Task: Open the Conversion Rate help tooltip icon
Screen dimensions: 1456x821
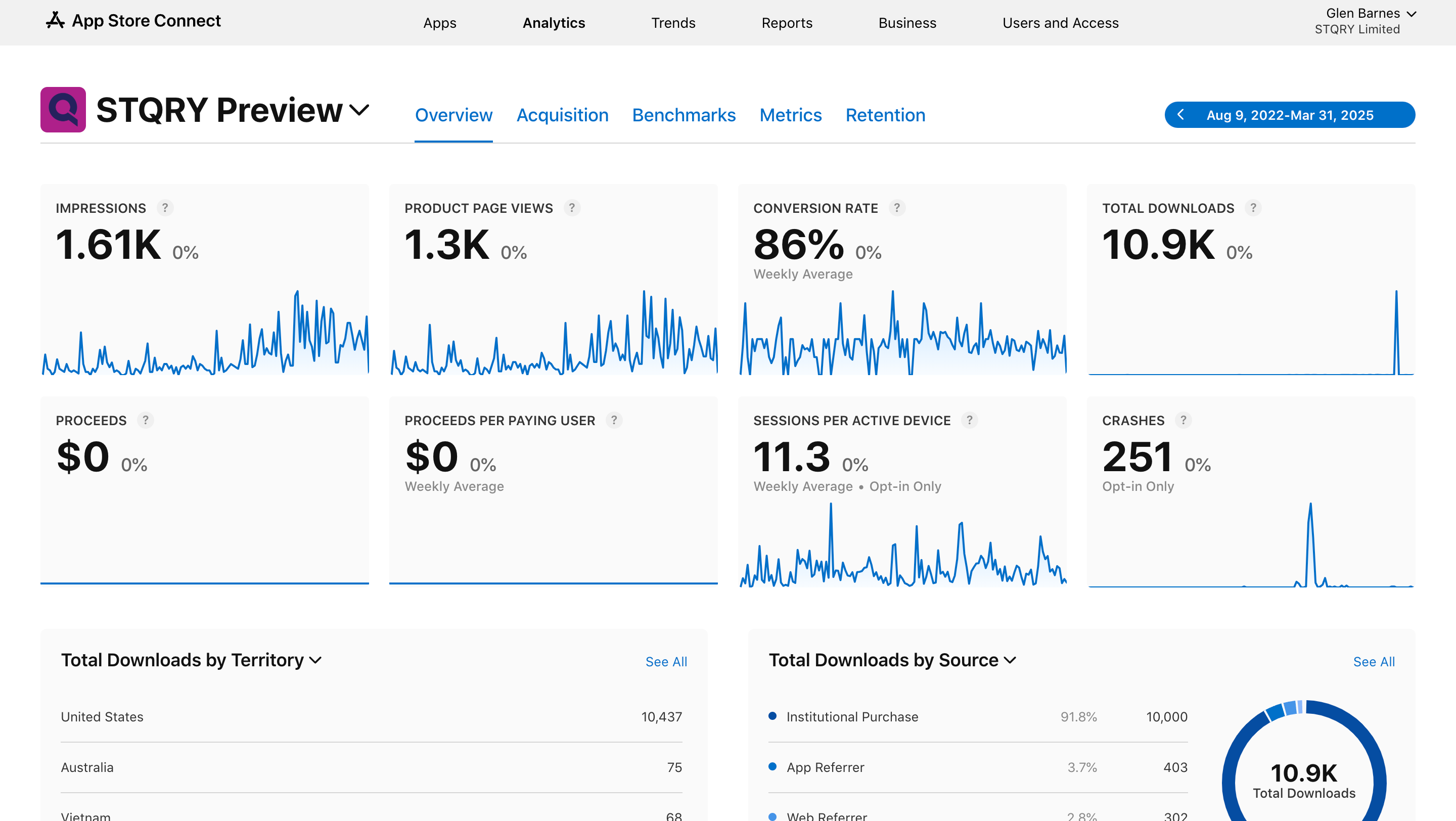Action: (896, 208)
